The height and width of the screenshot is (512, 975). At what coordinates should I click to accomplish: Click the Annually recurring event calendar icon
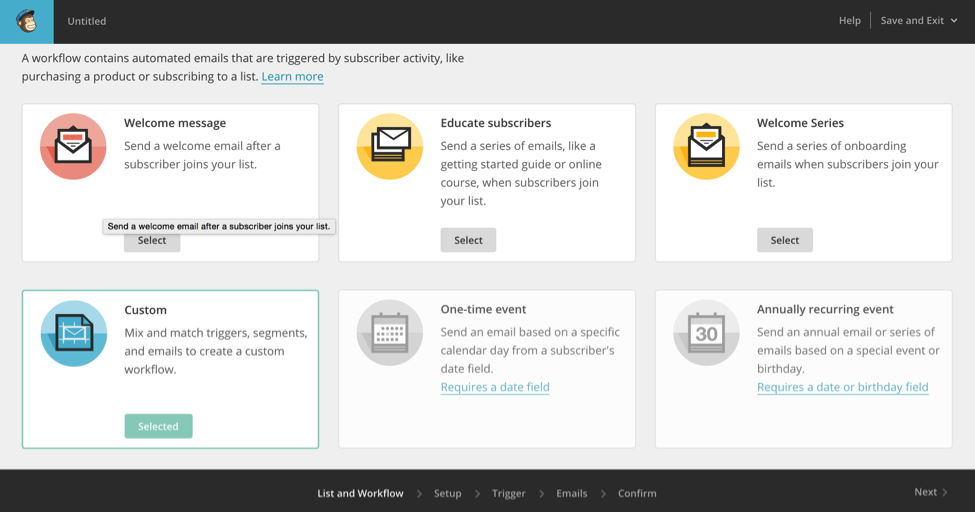click(706, 333)
